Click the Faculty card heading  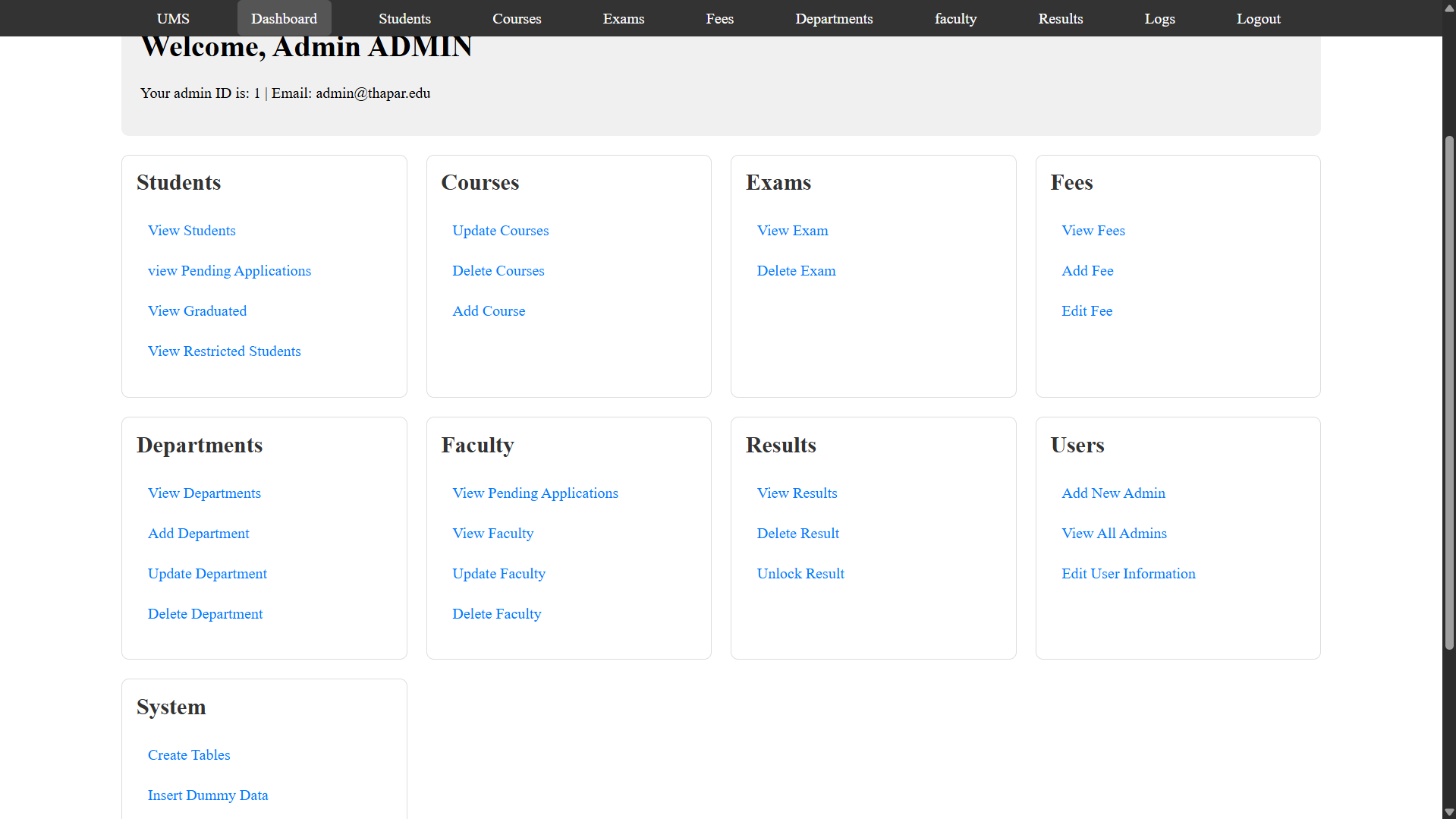477,445
